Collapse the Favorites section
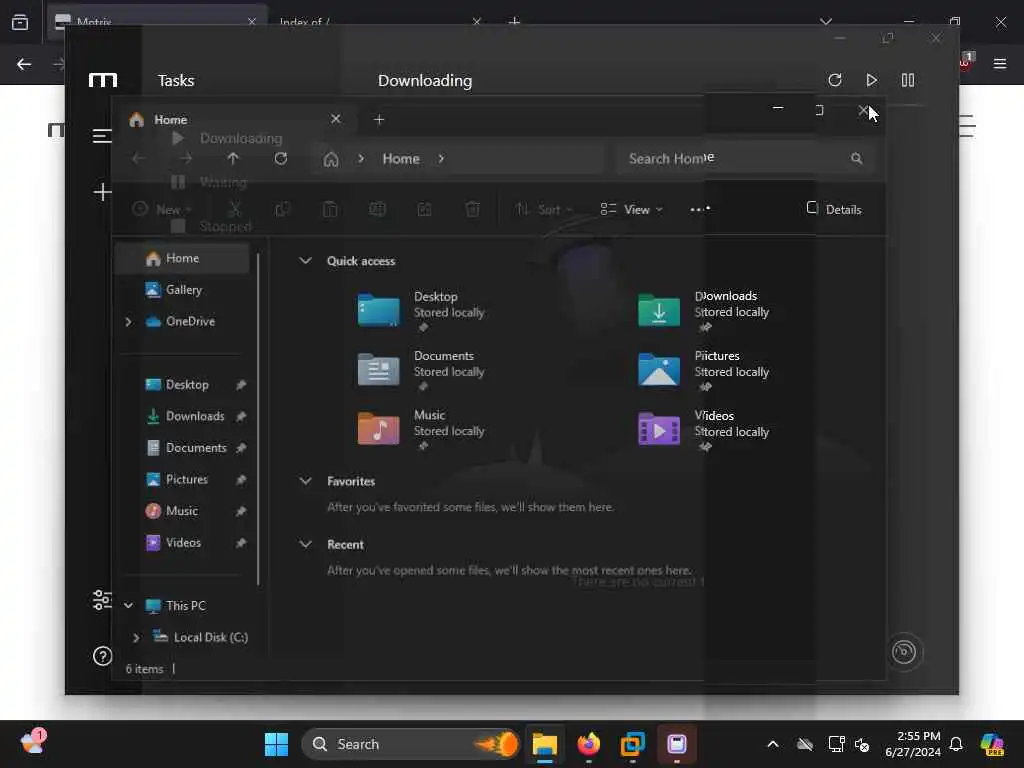The image size is (1024, 768). point(305,481)
